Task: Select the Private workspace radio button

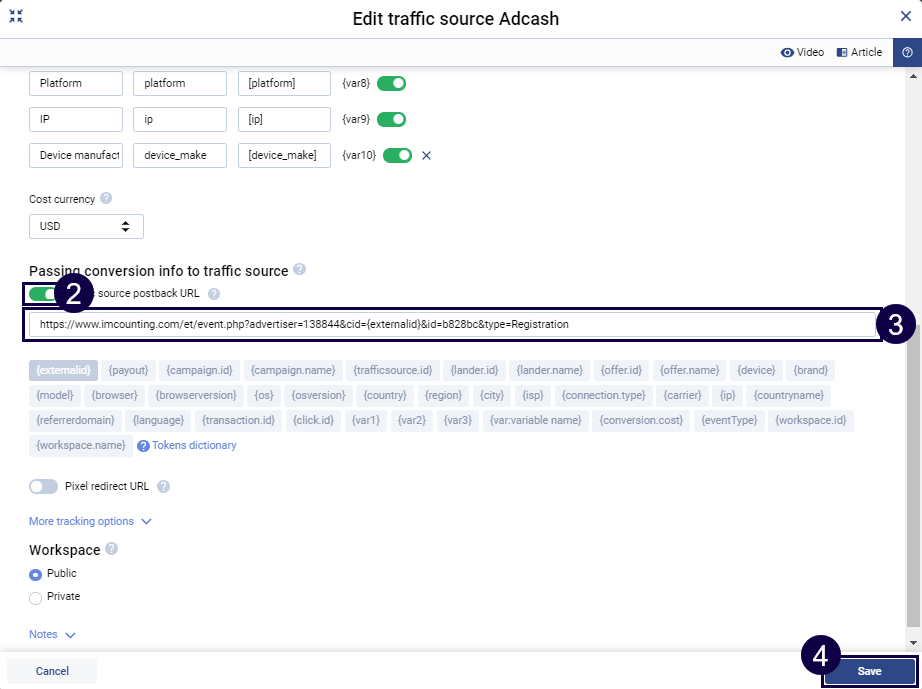Action: (x=36, y=597)
